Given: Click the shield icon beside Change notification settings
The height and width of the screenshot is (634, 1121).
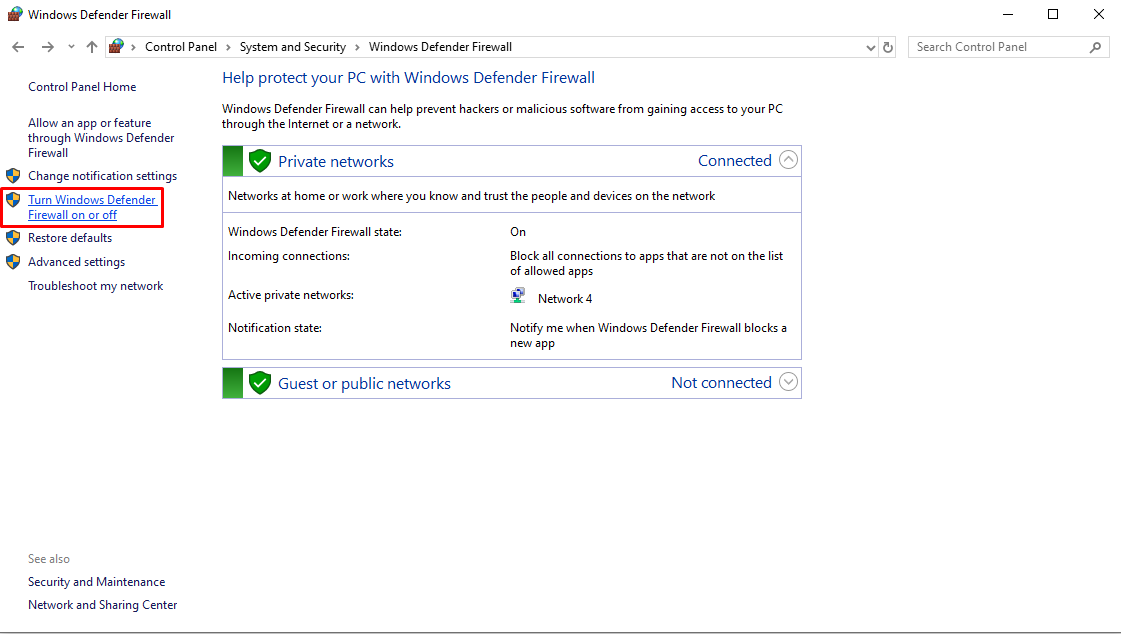Looking at the screenshot, I should pos(13,176).
